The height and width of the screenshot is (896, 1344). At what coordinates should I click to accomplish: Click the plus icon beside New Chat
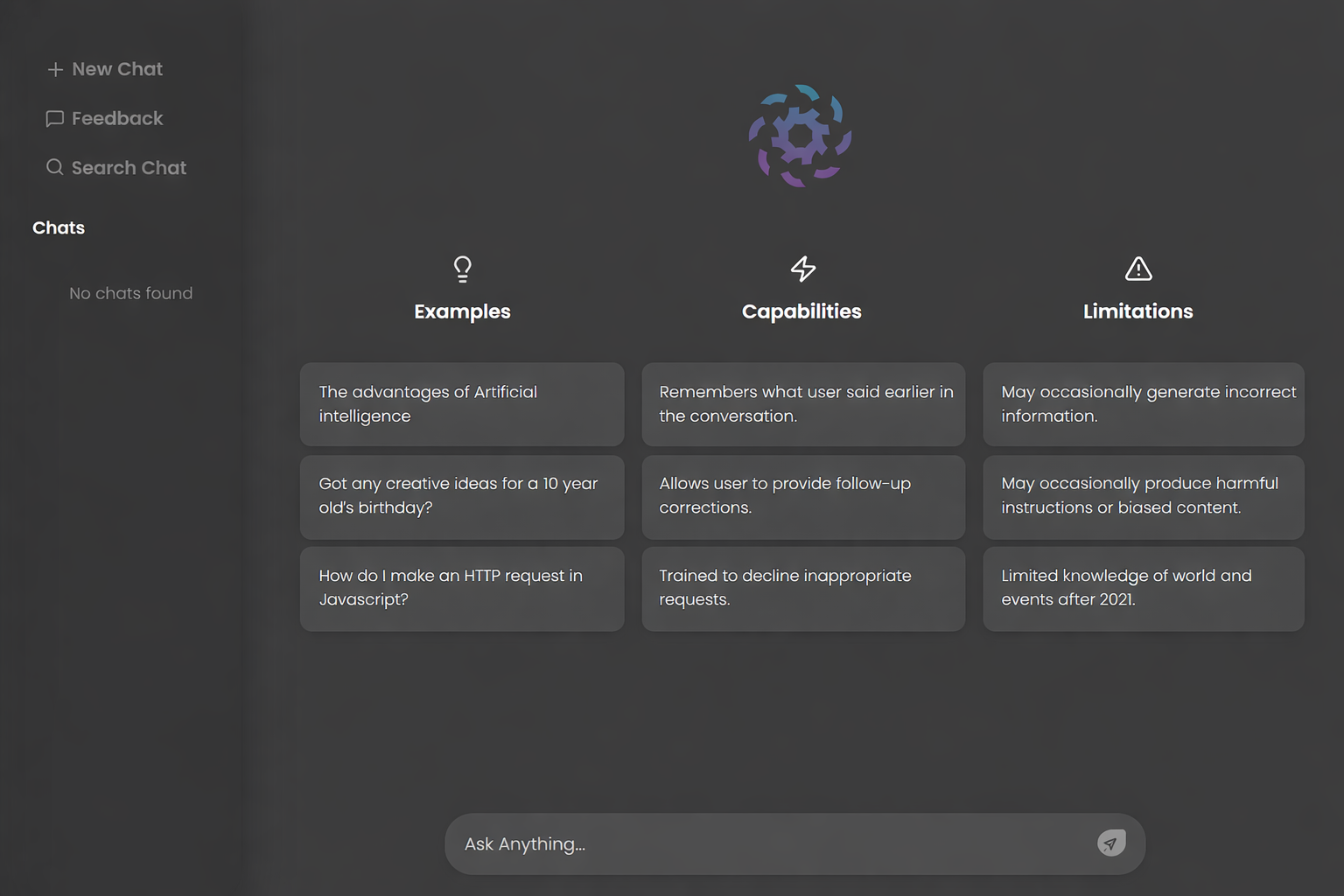tap(55, 69)
